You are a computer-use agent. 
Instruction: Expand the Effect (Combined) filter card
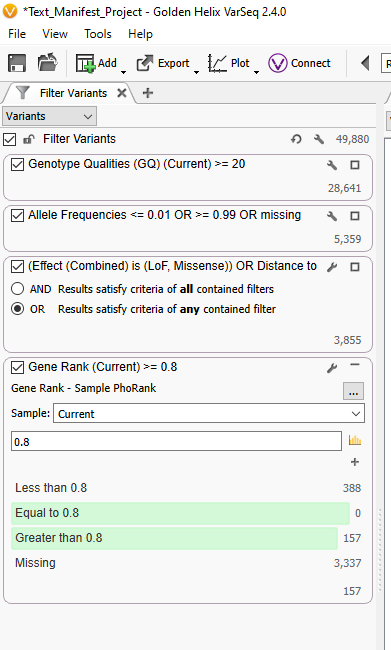click(355, 267)
